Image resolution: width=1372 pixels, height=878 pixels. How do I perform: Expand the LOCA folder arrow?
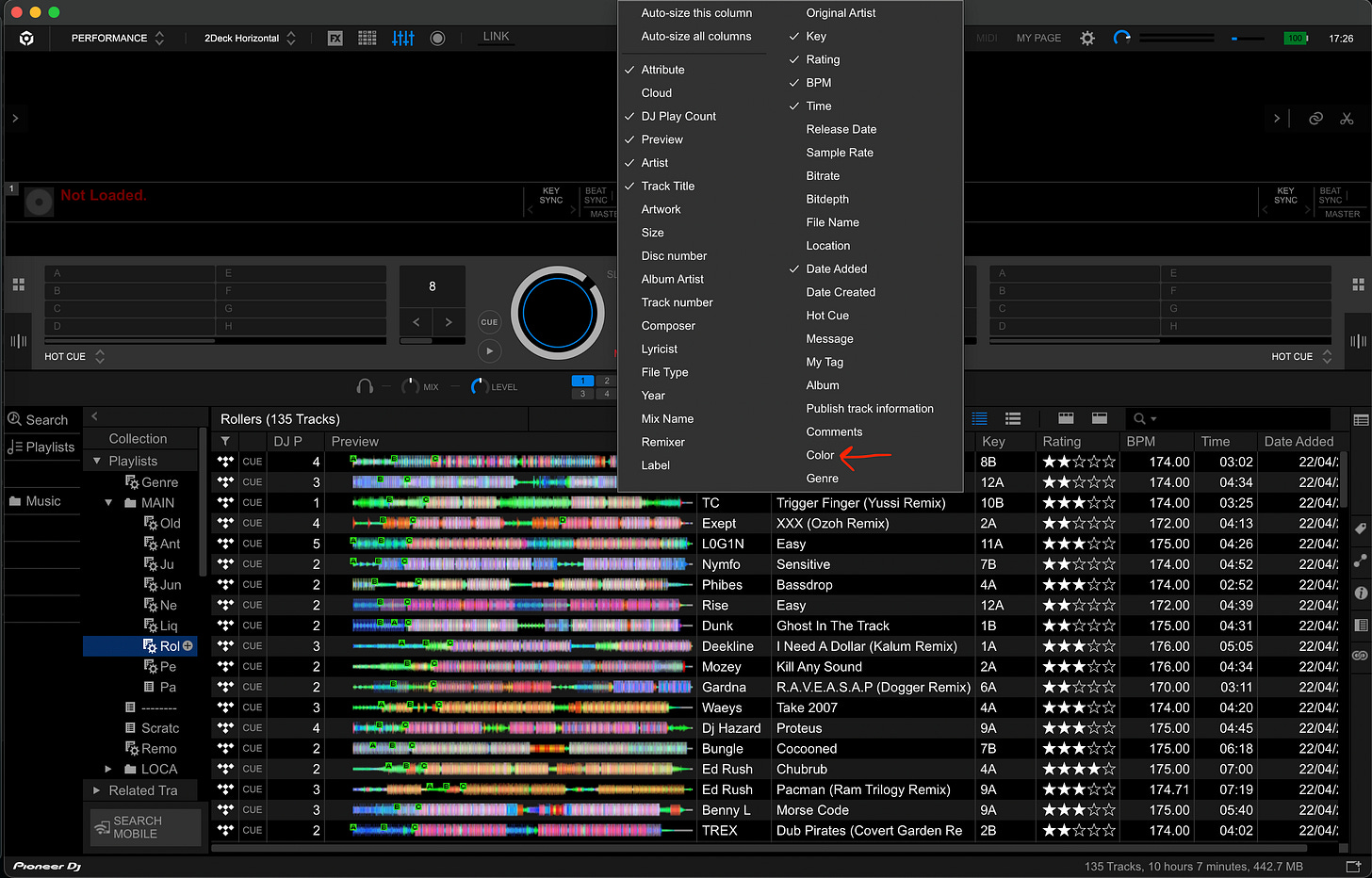(108, 769)
